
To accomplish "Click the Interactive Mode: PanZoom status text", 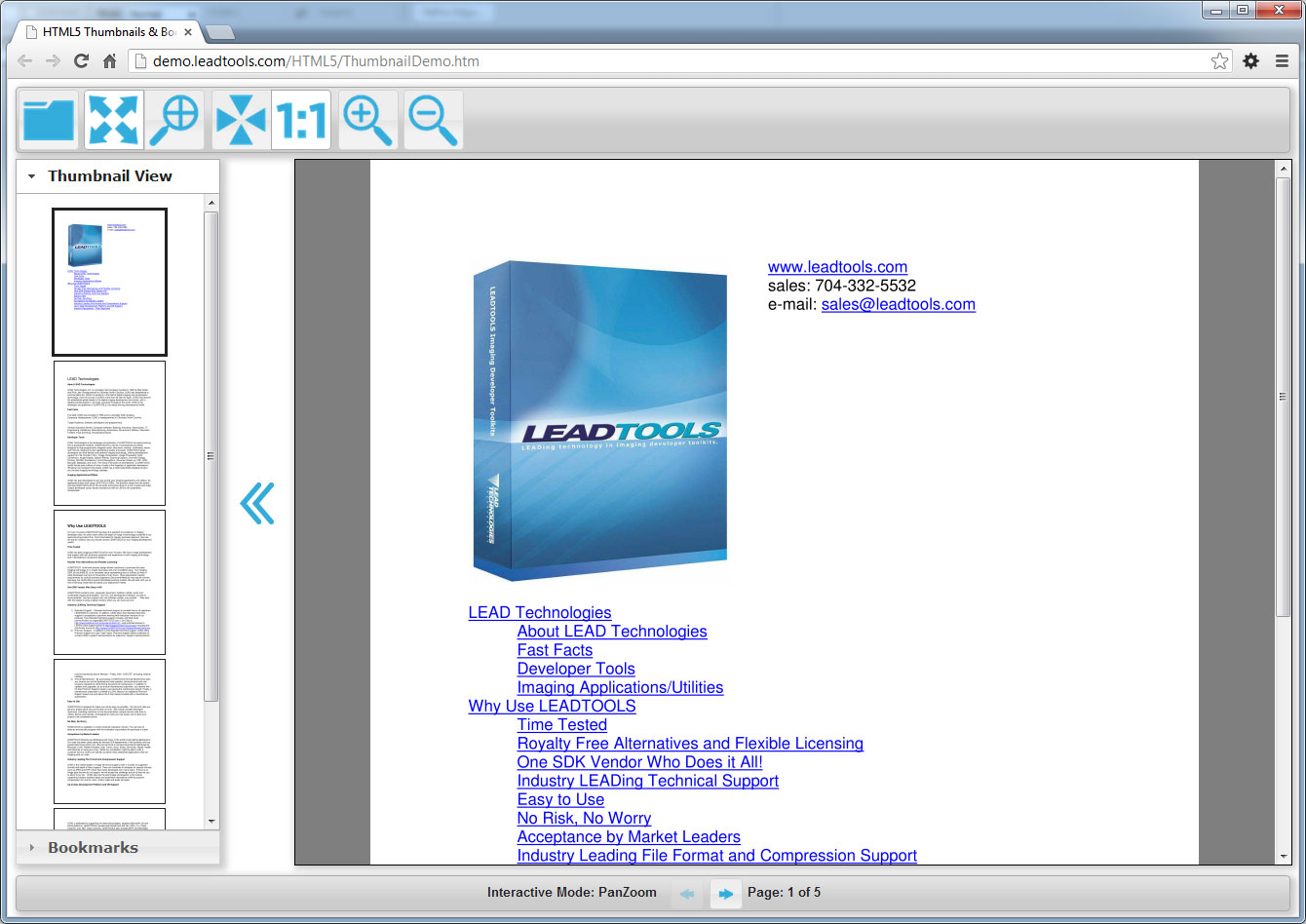I will click(572, 893).
